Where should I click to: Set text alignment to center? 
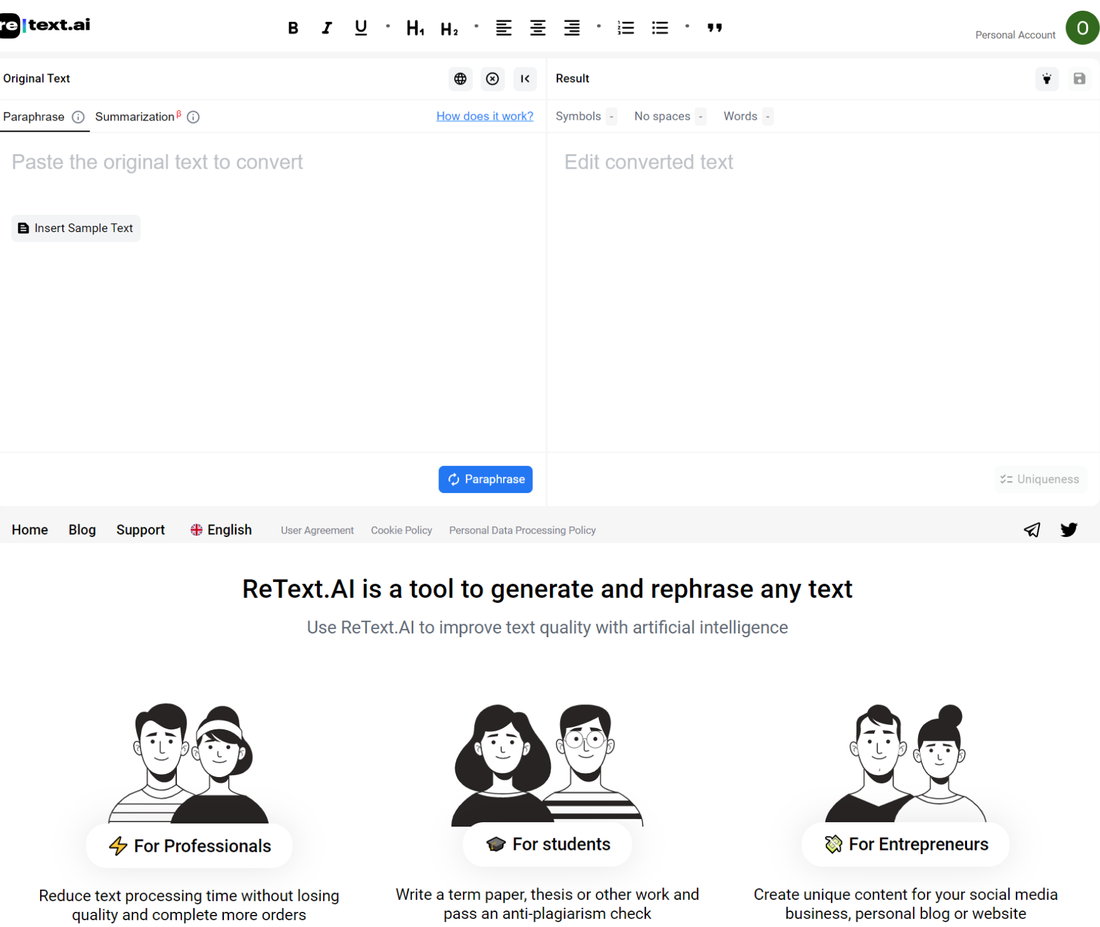[537, 27]
